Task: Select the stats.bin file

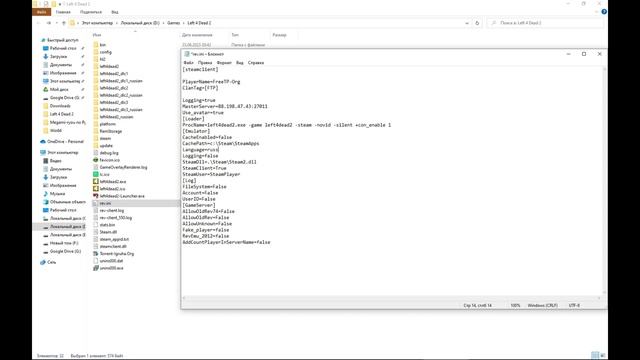Action: [107, 225]
